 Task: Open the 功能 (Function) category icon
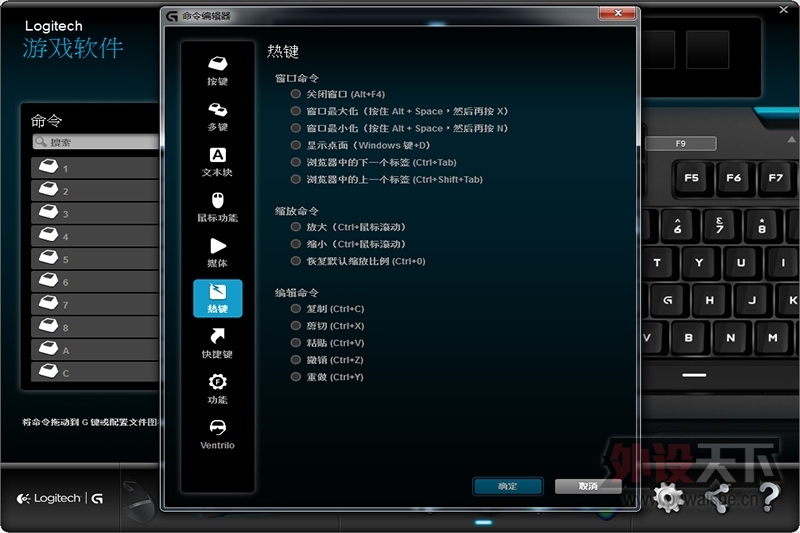click(x=217, y=382)
